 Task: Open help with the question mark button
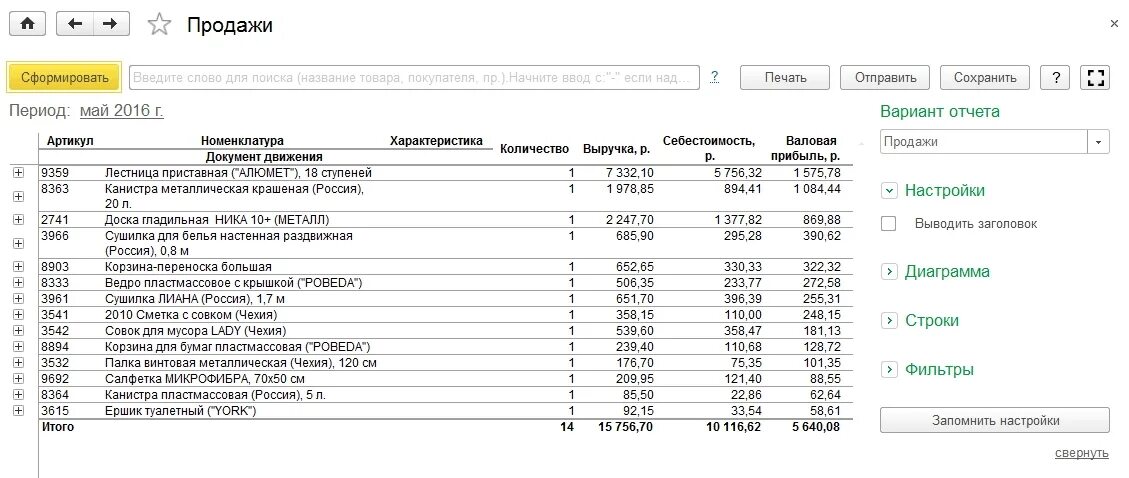[x=1056, y=78]
